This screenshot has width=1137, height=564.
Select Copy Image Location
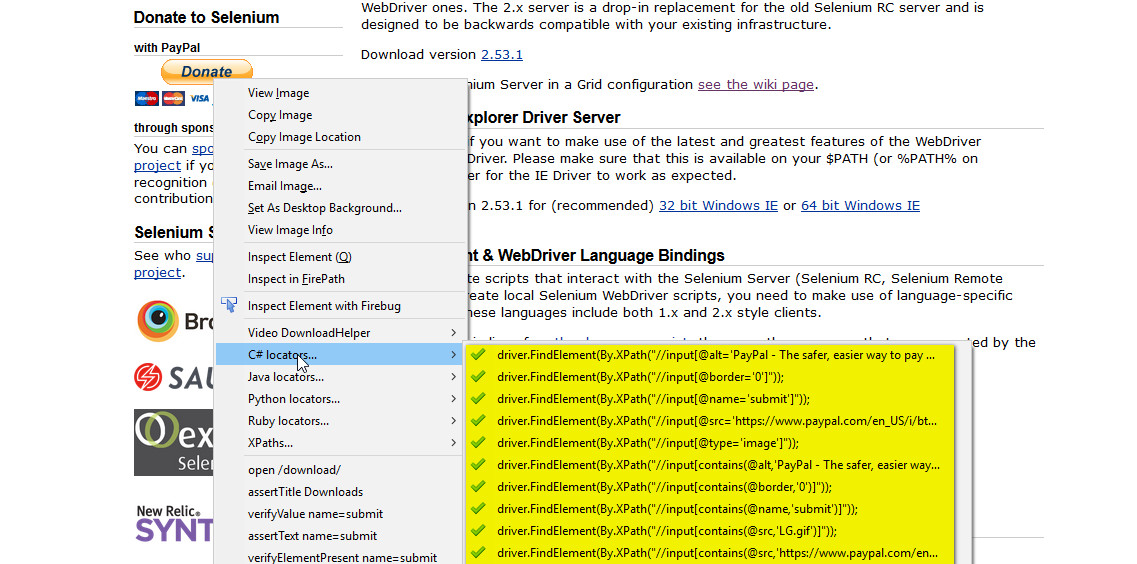[x=304, y=136]
